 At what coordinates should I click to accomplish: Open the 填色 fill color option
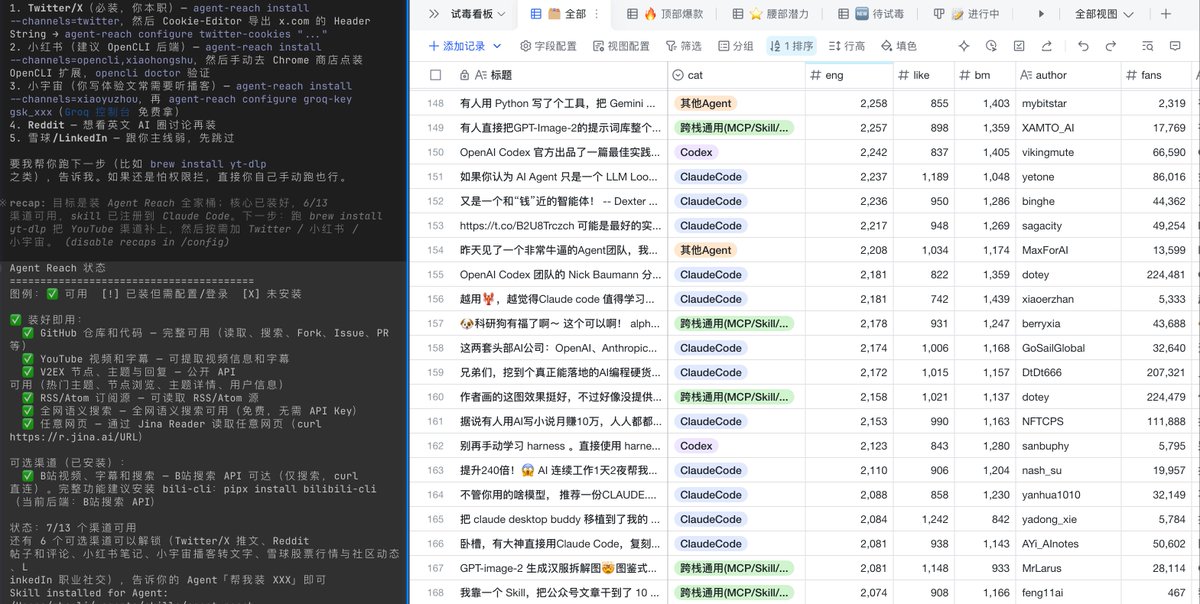click(x=898, y=46)
